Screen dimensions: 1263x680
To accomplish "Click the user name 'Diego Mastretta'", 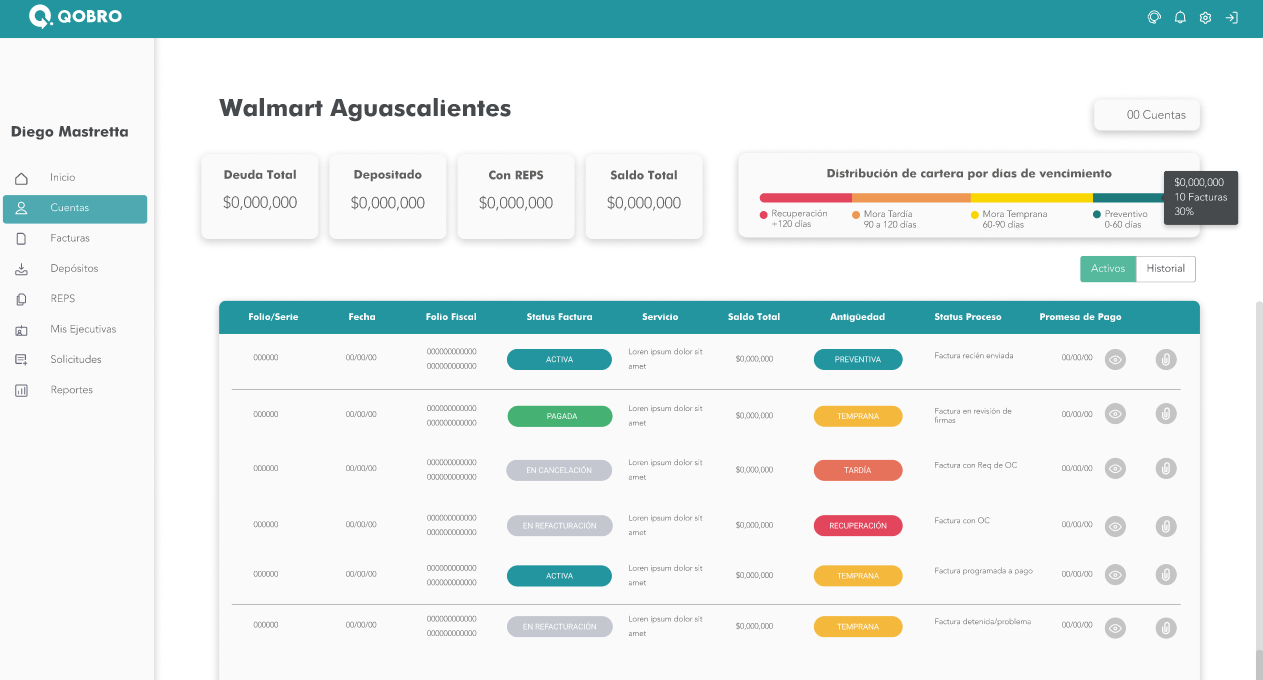I will point(70,132).
